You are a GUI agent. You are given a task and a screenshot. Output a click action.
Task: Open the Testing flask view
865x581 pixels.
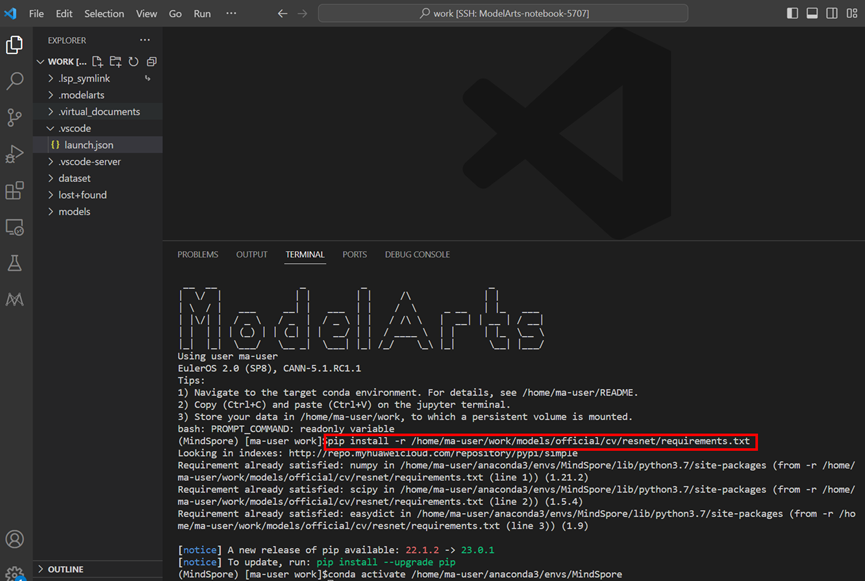pyautogui.click(x=14, y=263)
